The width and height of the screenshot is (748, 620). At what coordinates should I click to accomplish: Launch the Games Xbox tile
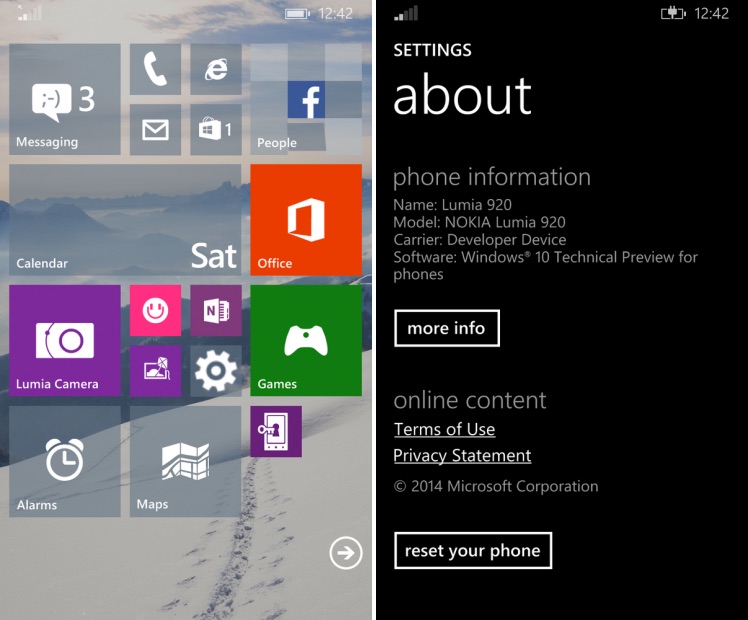click(x=306, y=341)
